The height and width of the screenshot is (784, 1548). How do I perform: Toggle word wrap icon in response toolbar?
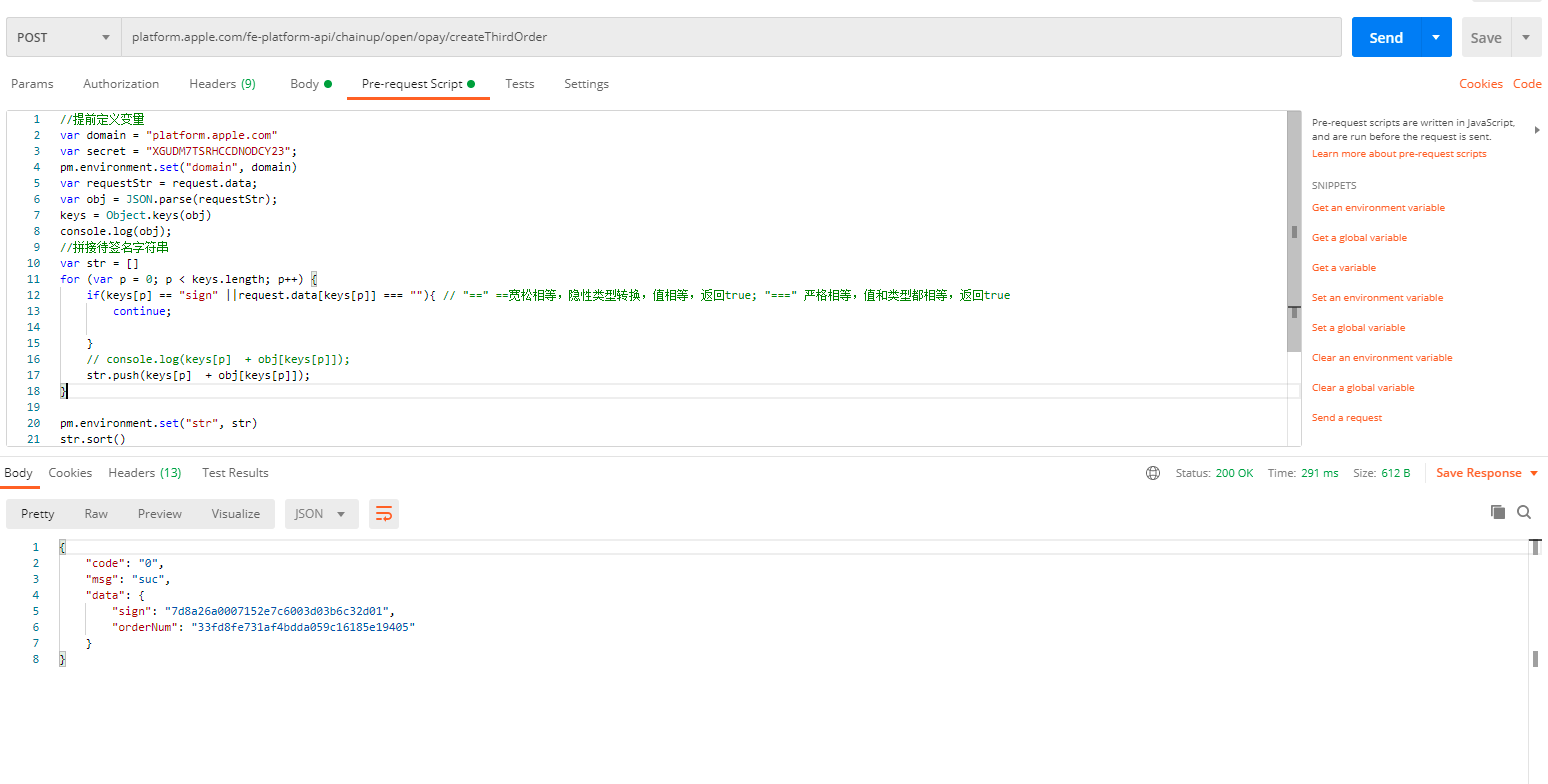(384, 514)
